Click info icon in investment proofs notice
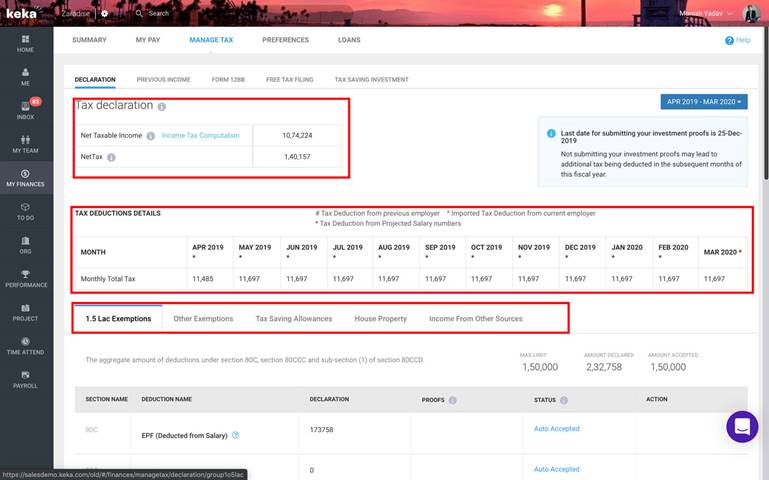 551,133
